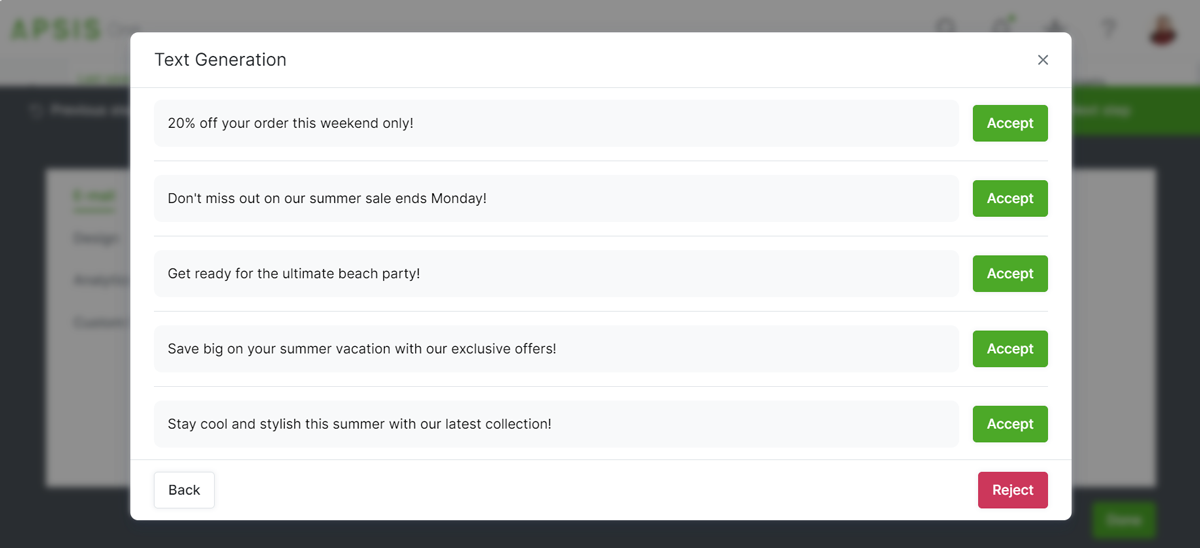Image resolution: width=1200 pixels, height=548 pixels.
Task: Select the '20% off your order' text field
Action: click(x=556, y=123)
